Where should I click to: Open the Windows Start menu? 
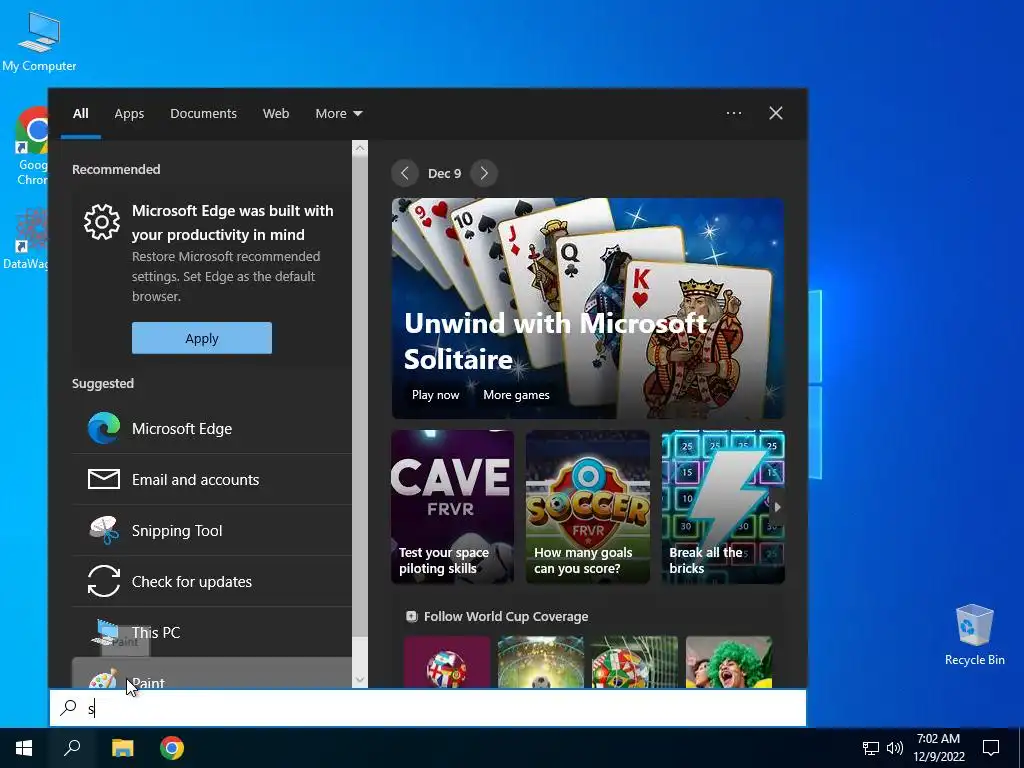pyautogui.click(x=24, y=748)
